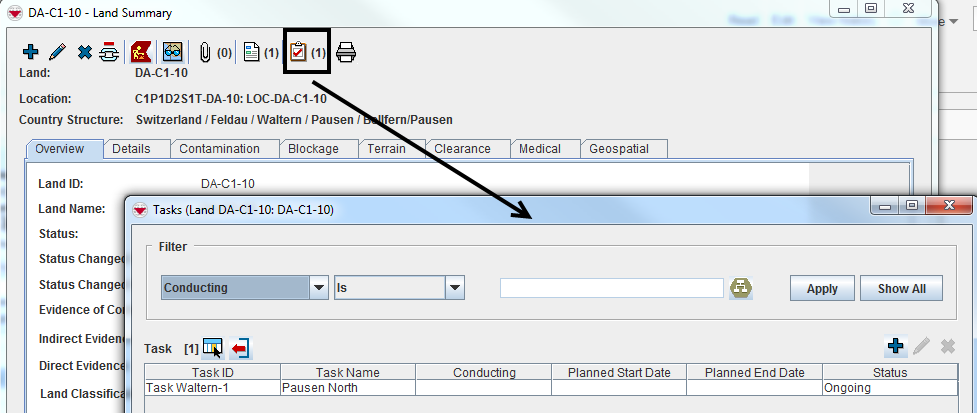The height and width of the screenshot is (413, 977).
Task: Click the blue plus add icon in Land Summary toolbar
Action: point(30,52)
